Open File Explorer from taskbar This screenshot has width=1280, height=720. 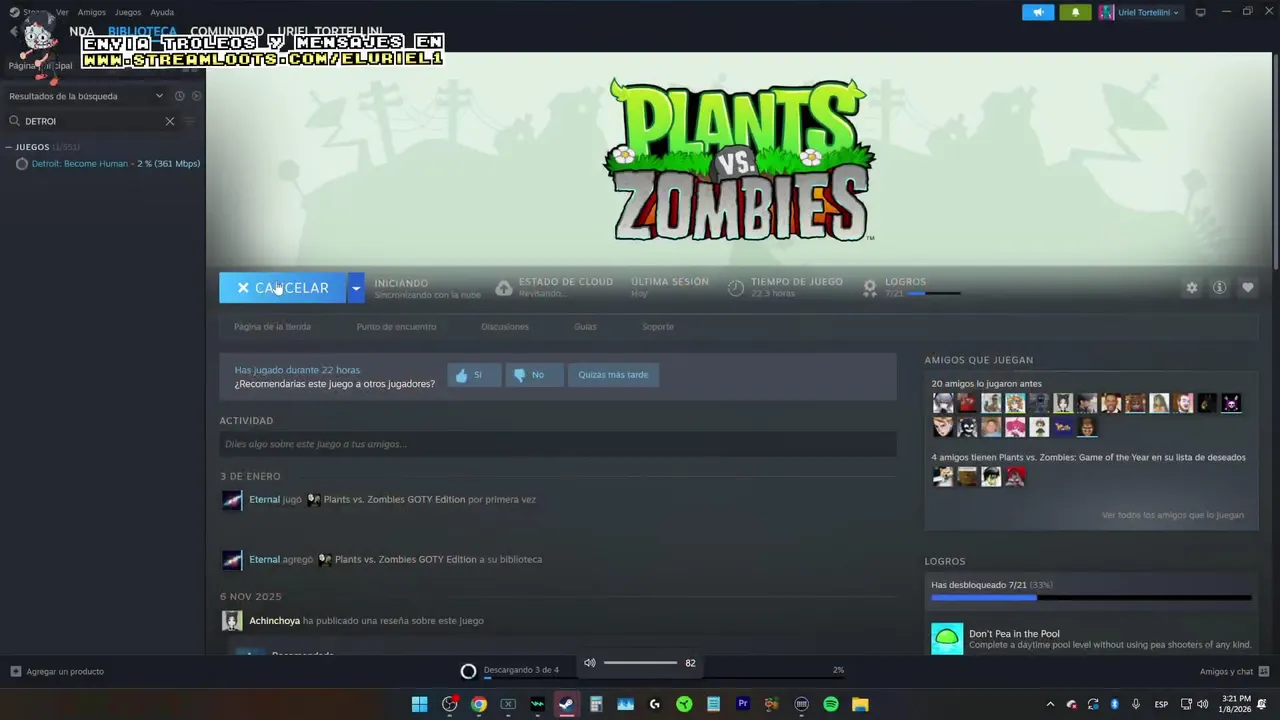(860, 705)
